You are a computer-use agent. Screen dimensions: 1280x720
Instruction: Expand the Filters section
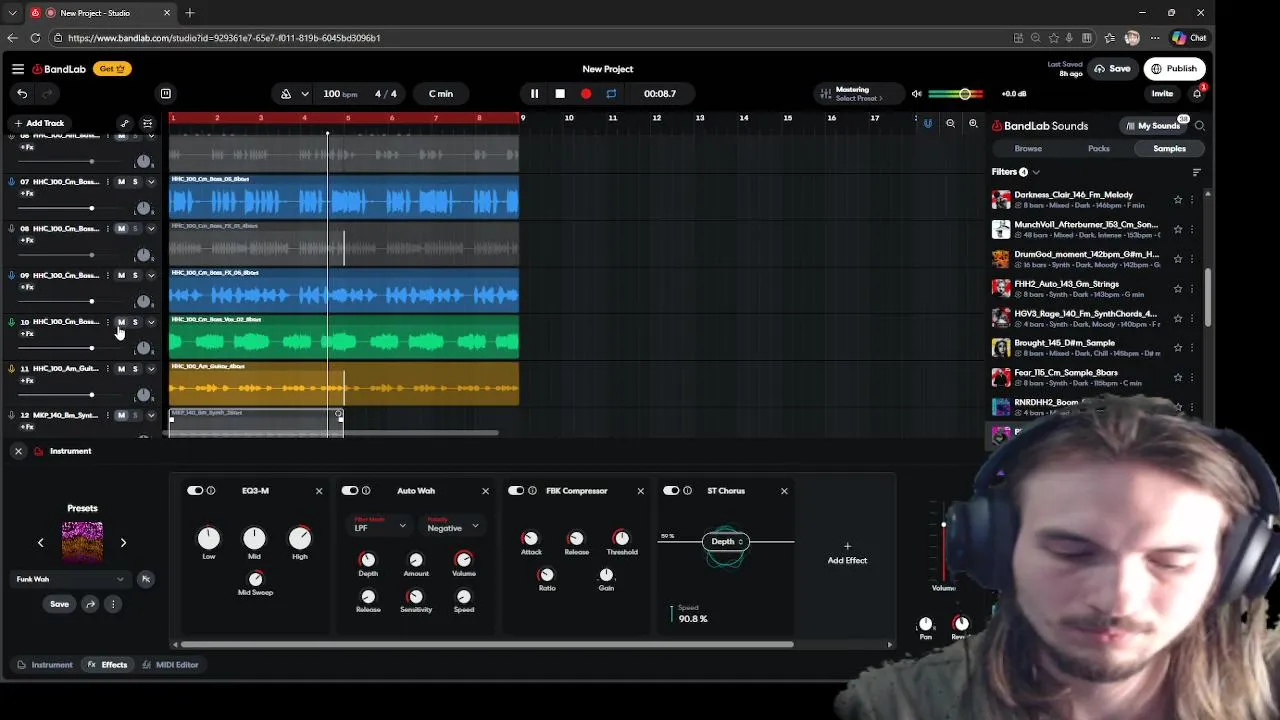(1015, 172)
